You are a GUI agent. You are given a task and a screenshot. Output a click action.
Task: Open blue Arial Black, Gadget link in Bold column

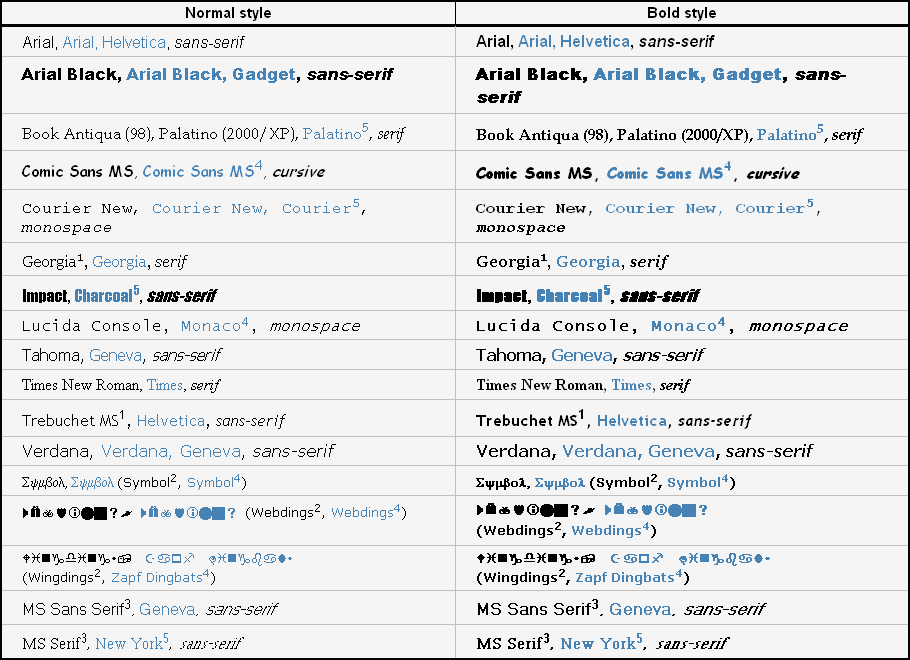[x=688, y=74]
